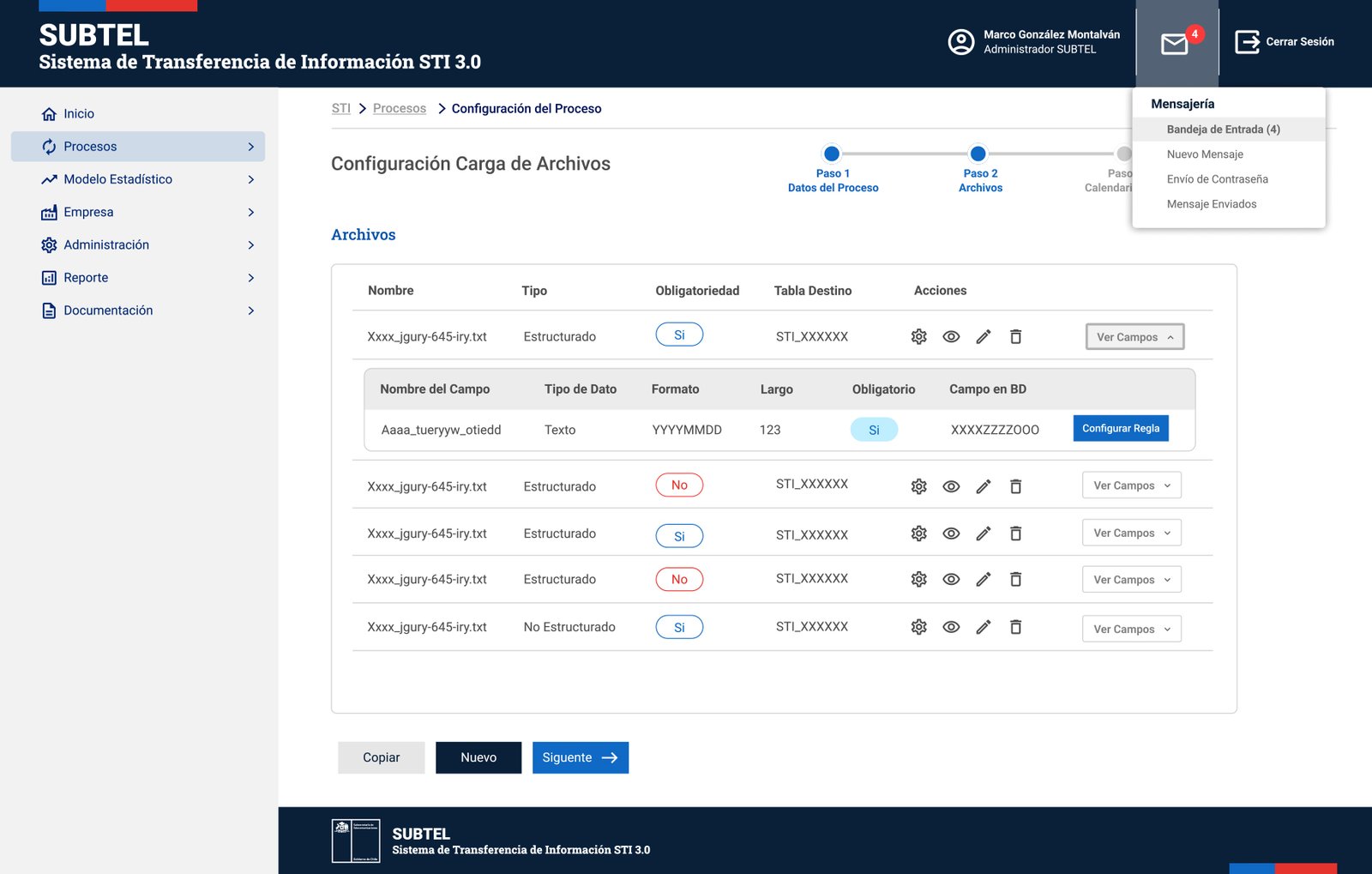This screenshot has height=874, width=1372.
Task: Collapse the expanded Ver Campos dropdown
Action: pyautogui.click(x=1134, y=337)
